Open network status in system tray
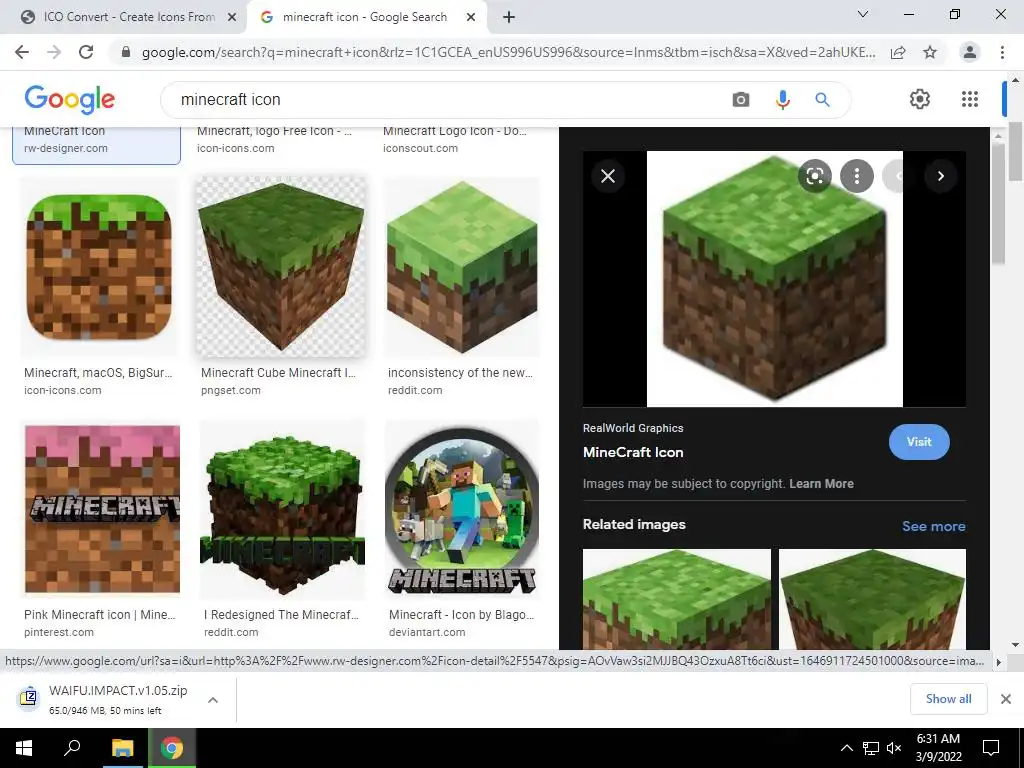Image resolution: width=1024 pixels, height=768 pixels. pyautogui.click(x=871, y=748)
